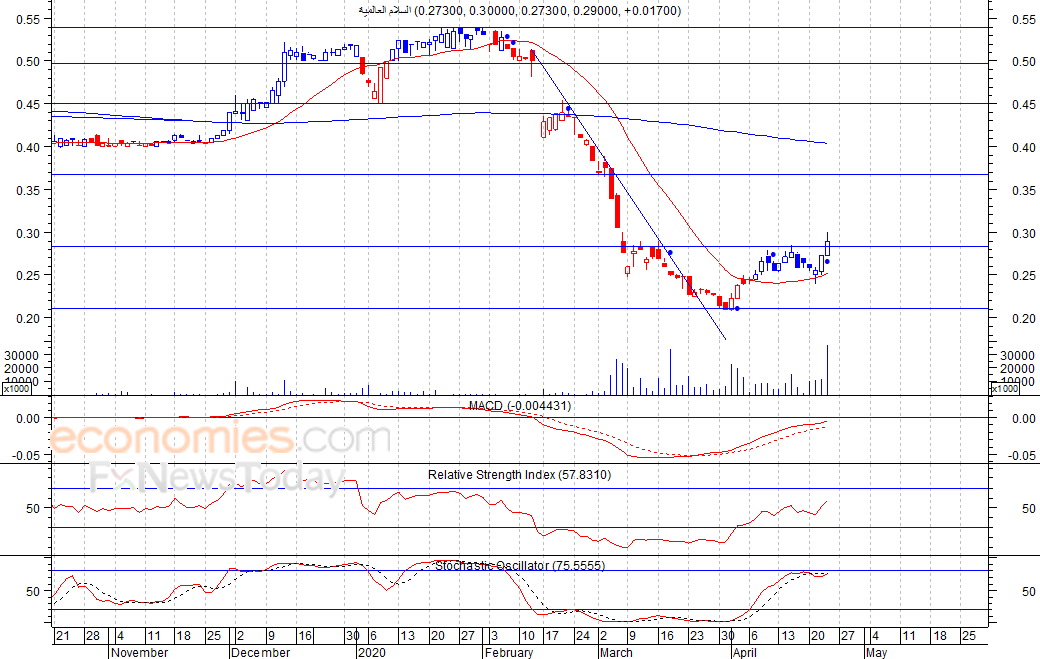Click the "24" date label on the time axis

pos(583,636)
